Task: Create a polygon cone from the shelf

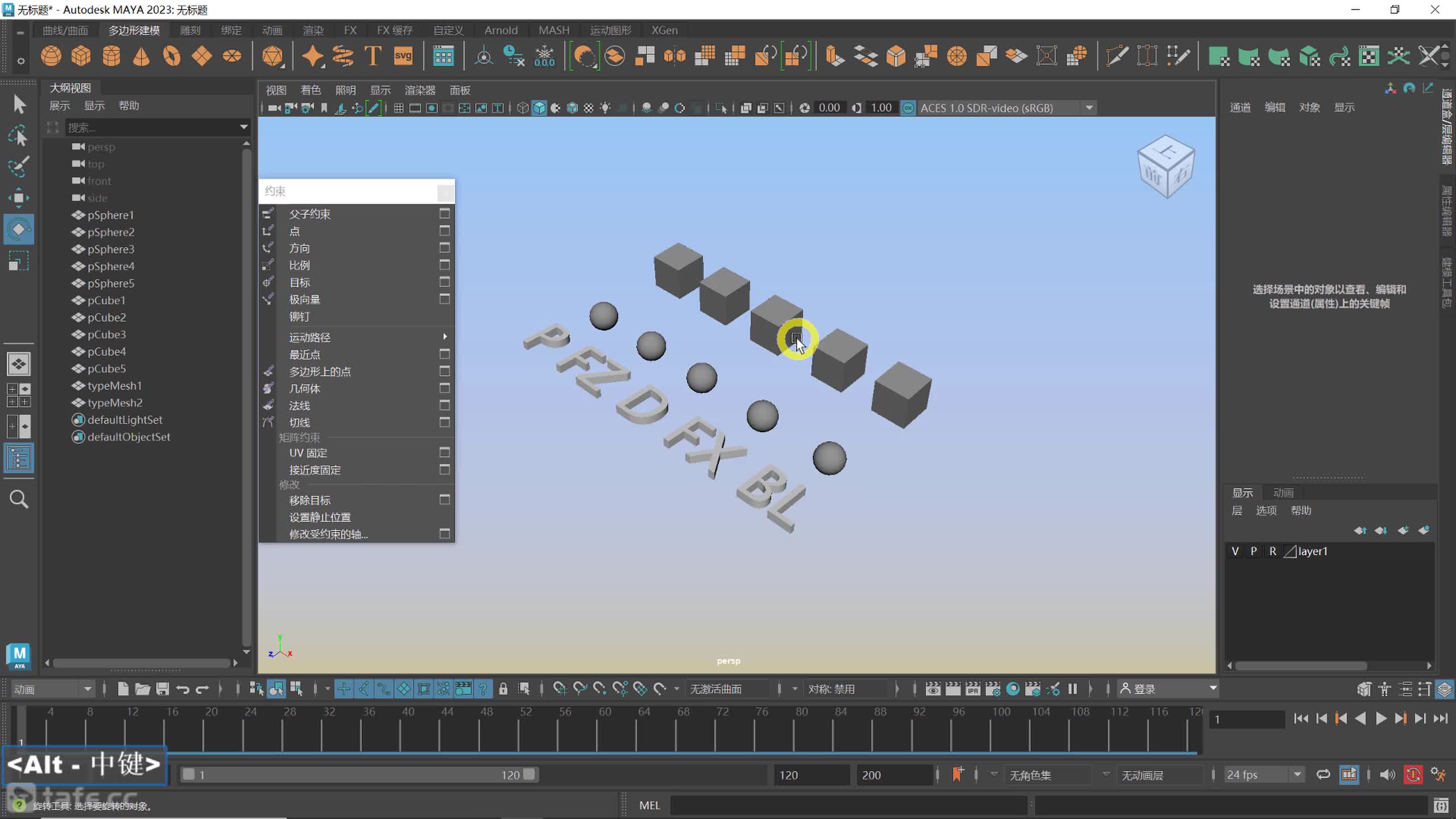Action: [x=142, y=56]
